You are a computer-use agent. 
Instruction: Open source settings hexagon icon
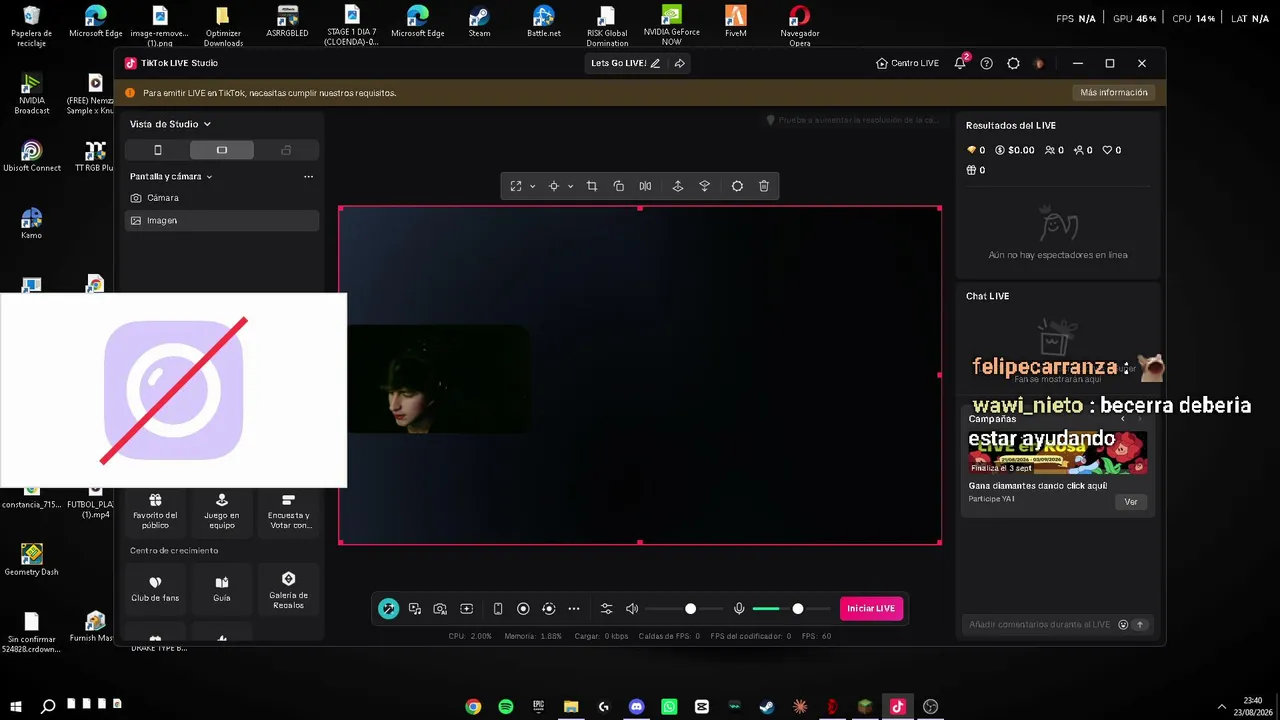[738, 186]
